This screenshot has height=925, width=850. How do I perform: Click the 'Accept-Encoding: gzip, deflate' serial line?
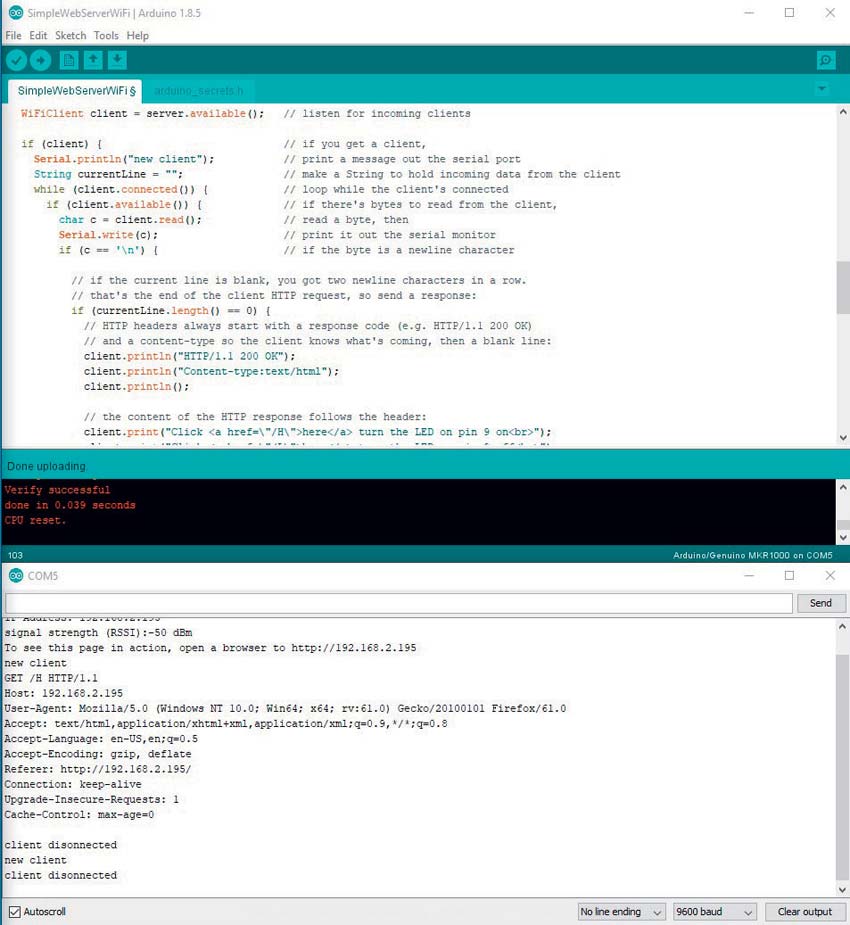coord(98,754)
